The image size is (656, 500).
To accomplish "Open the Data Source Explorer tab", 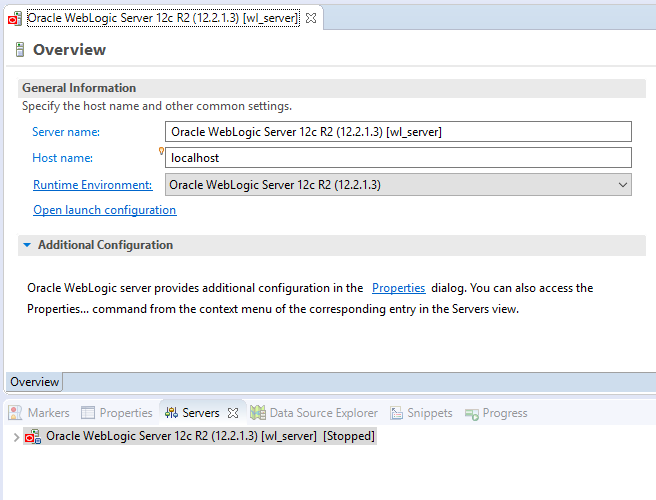I will tap(314, 413).
